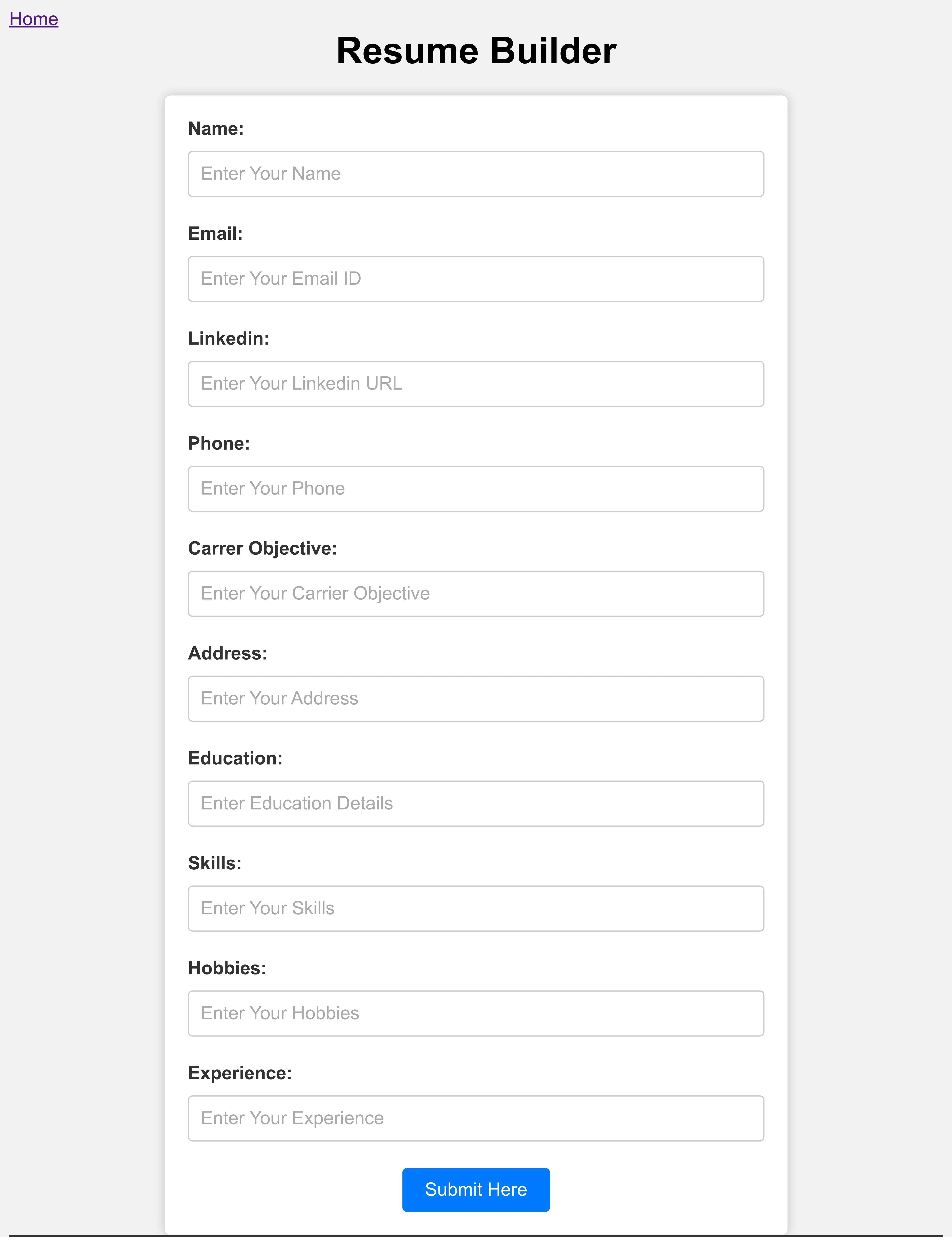Click the Linkedin URL text field
952x1237 pixels.
coord(476,384)
